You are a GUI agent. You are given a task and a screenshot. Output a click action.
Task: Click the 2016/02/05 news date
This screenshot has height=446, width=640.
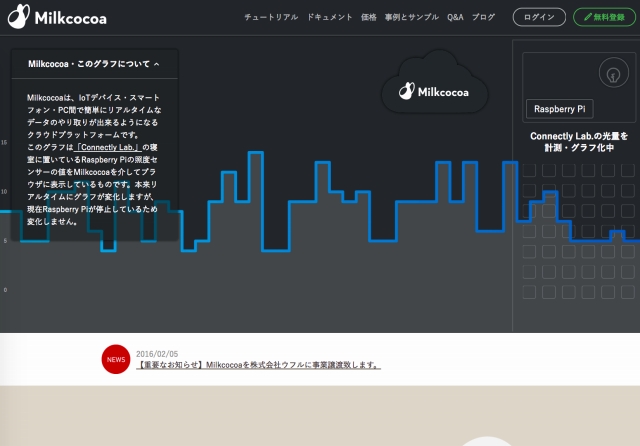tap(157, 354)
